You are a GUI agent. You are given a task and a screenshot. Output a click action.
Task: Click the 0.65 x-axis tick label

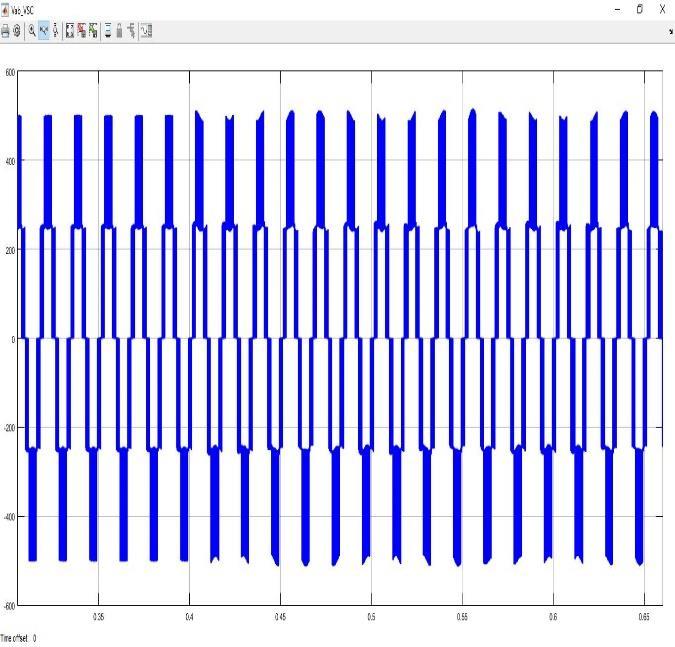tap(644, 617)
